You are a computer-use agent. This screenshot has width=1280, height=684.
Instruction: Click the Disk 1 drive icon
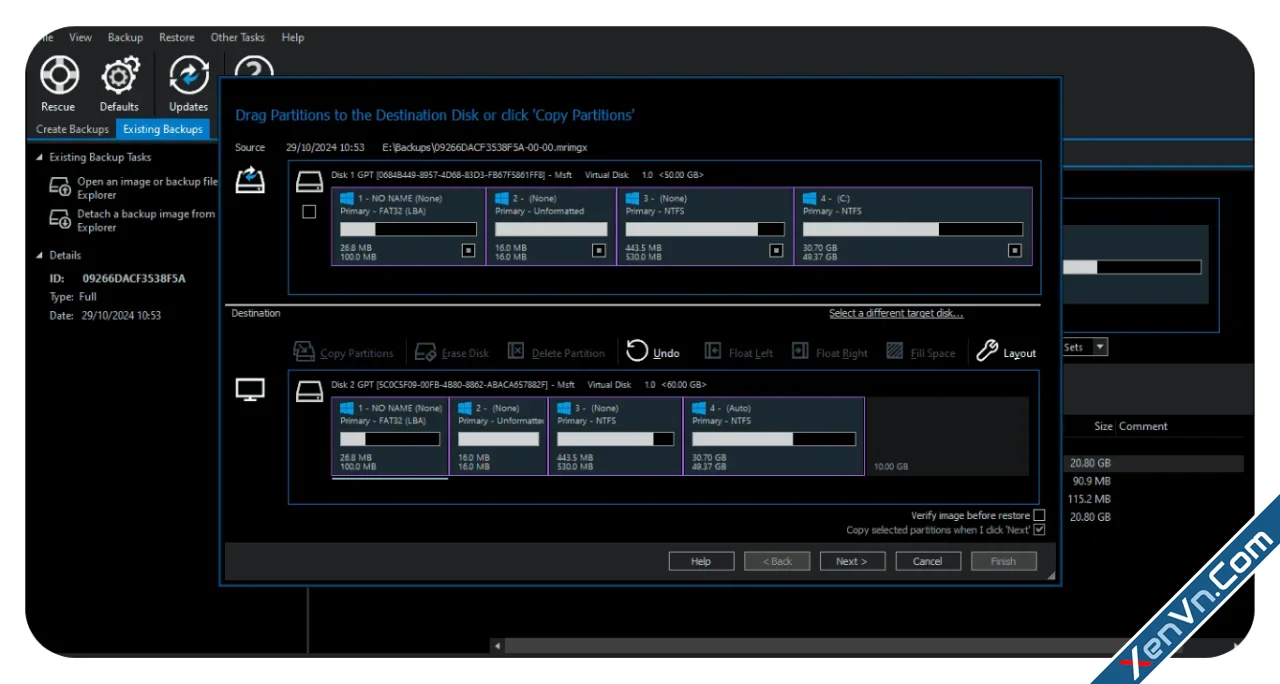pos(309,182)
